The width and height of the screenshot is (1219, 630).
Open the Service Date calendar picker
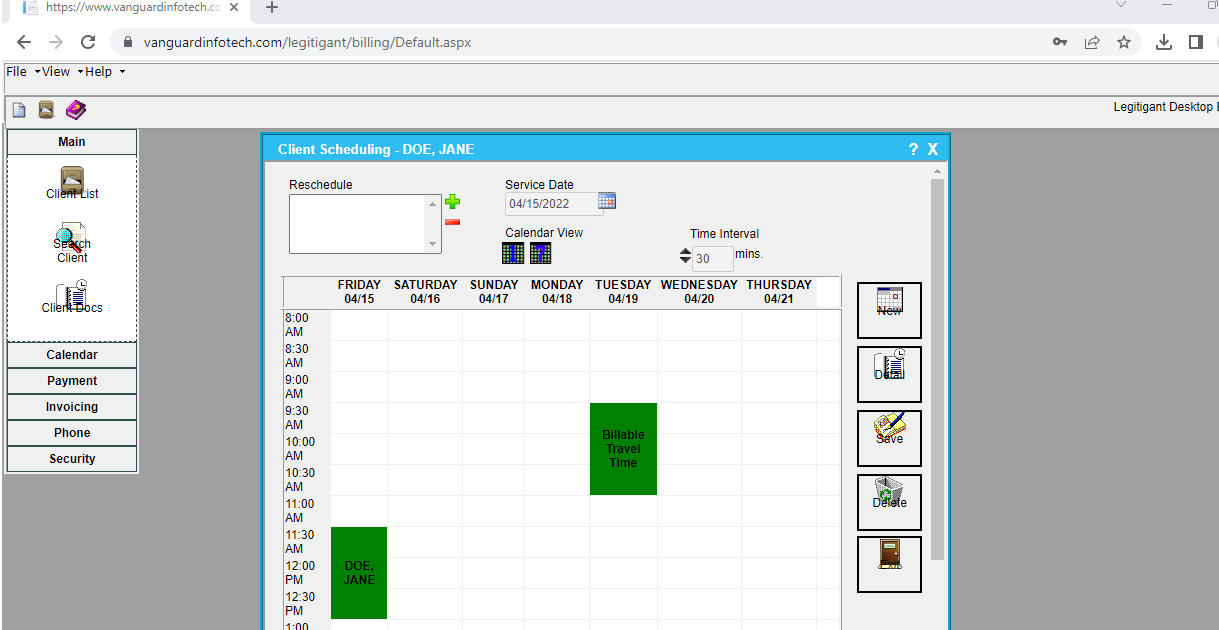point(607,201)
